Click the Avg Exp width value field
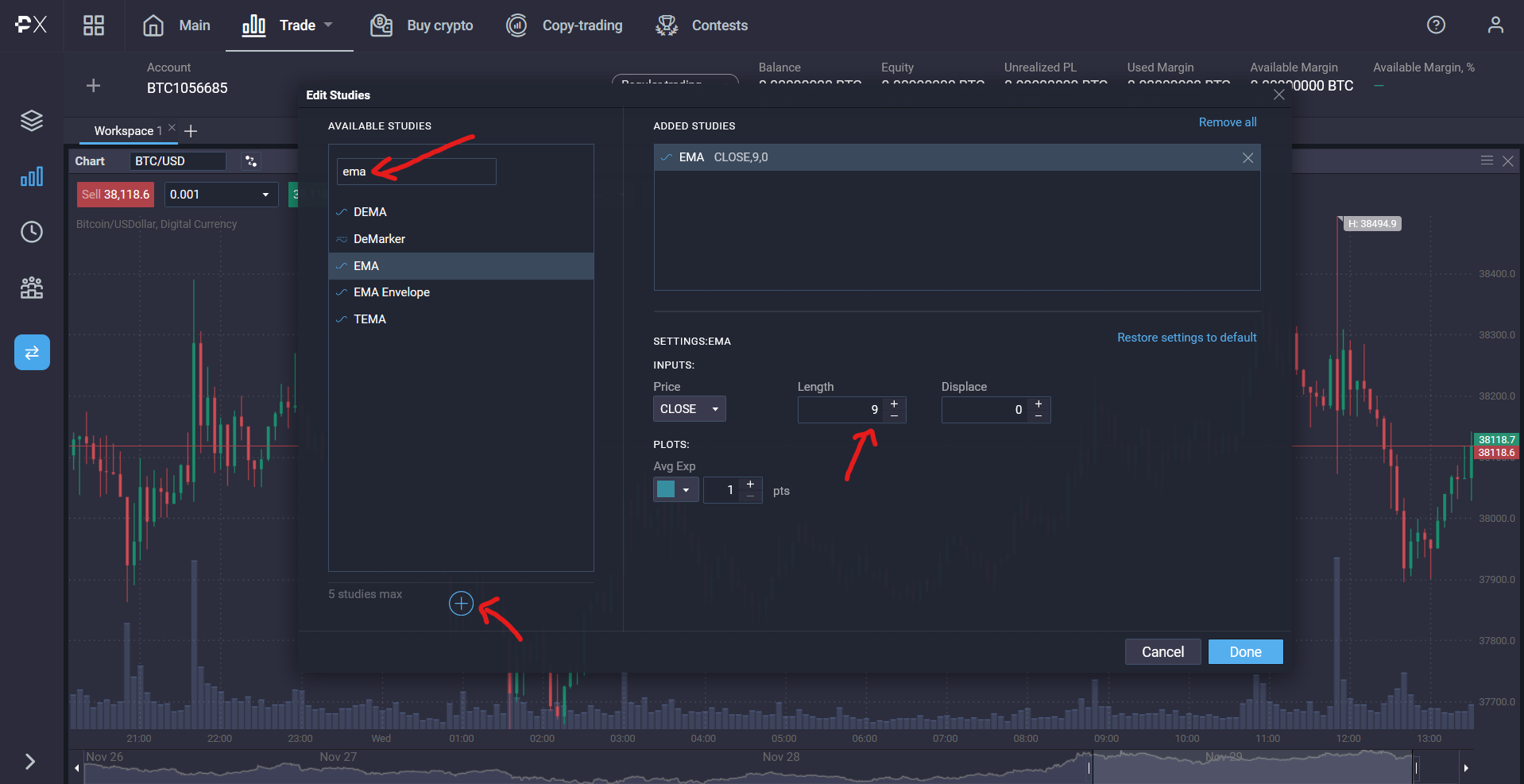Viewport: 1524px width, 784px height. coord(721,490)
